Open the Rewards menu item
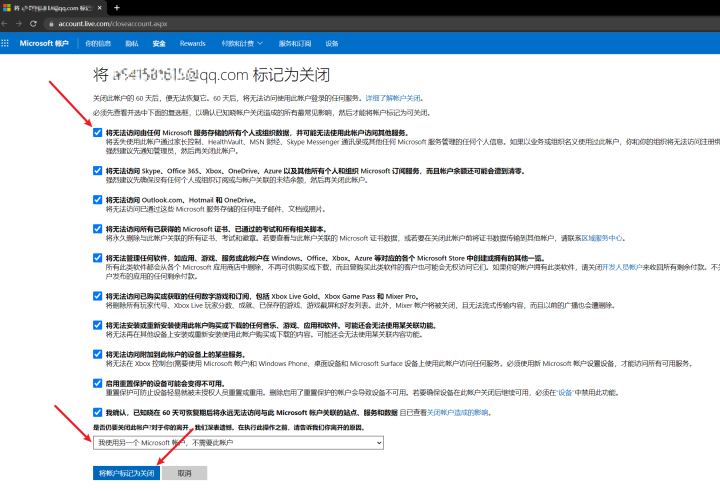720x491 pixels. point(192,44)
